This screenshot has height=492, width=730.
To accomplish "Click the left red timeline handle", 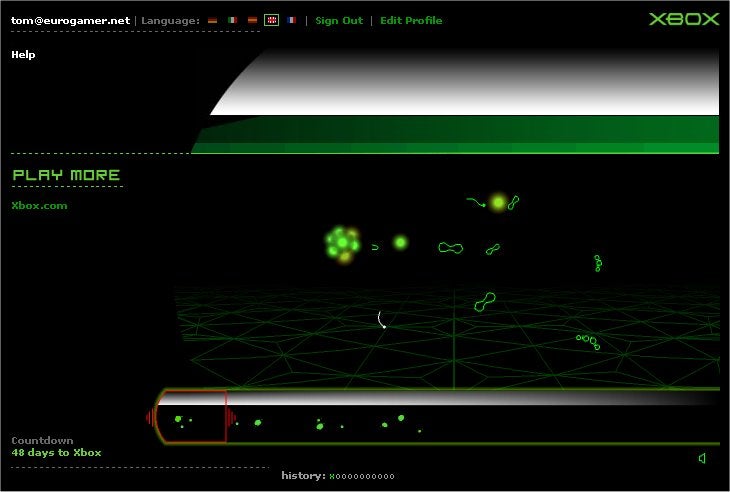I will pyautogui.click(x=150, y=418).
